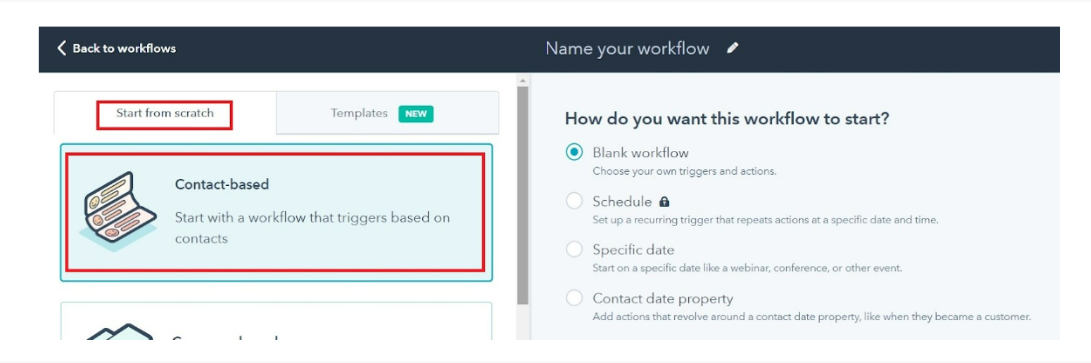
Task: Go back to workflows link
Action: point(116,48)
